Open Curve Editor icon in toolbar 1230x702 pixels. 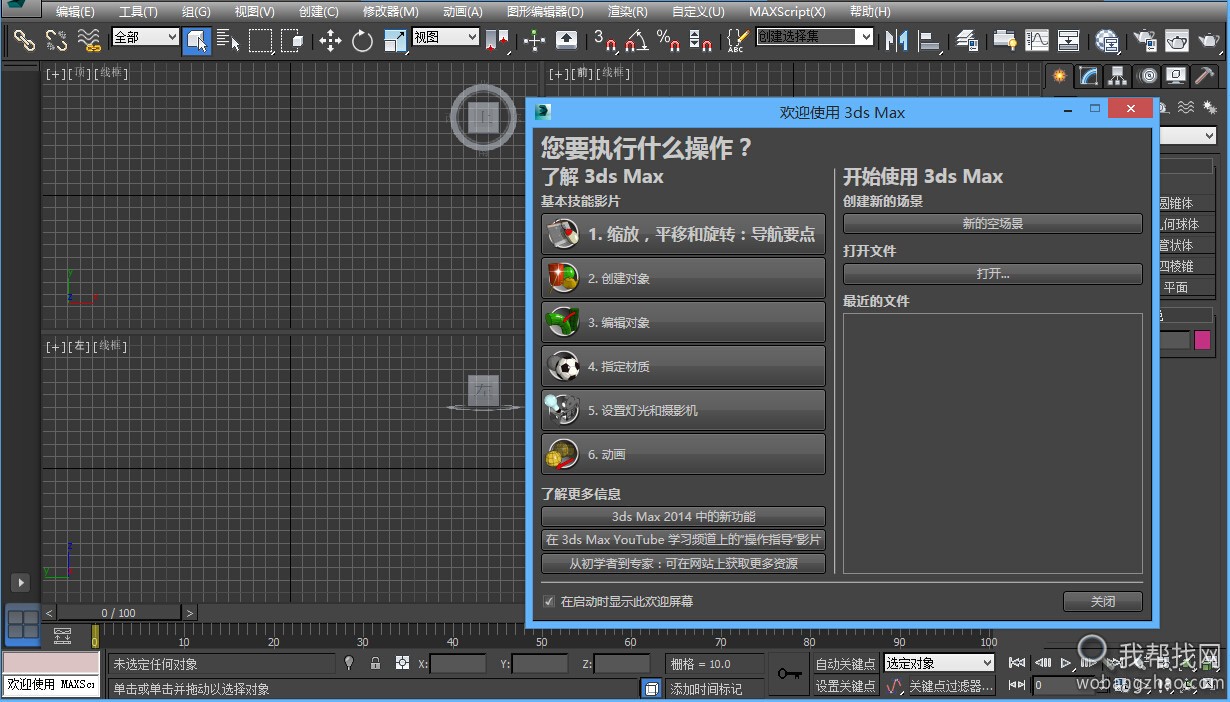1037,40
